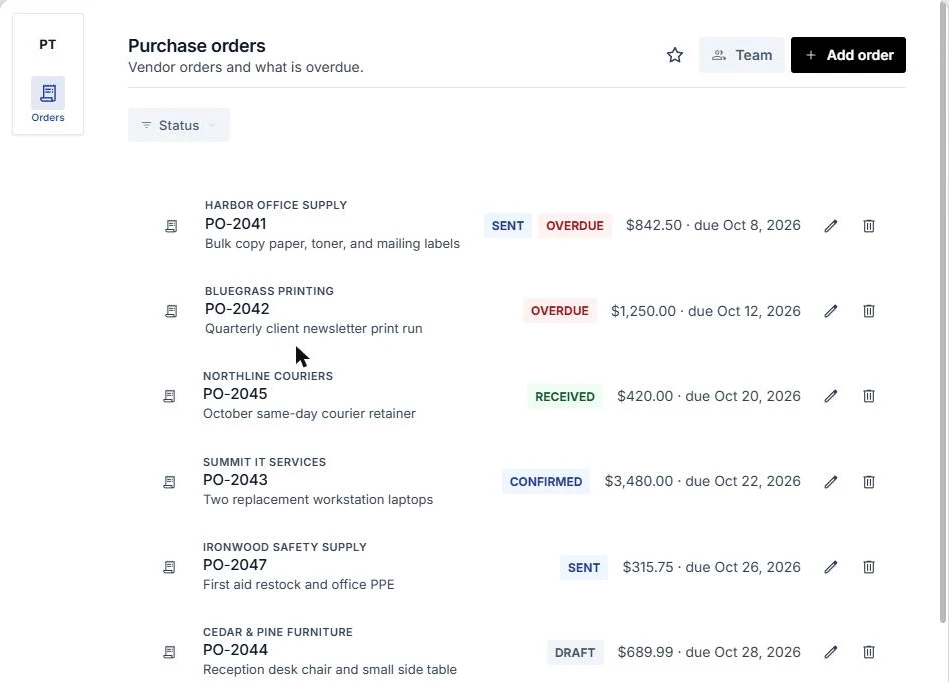949x682 pixels.
Task: Delete order PO-2041 trash icon
Action: (869, 226)
